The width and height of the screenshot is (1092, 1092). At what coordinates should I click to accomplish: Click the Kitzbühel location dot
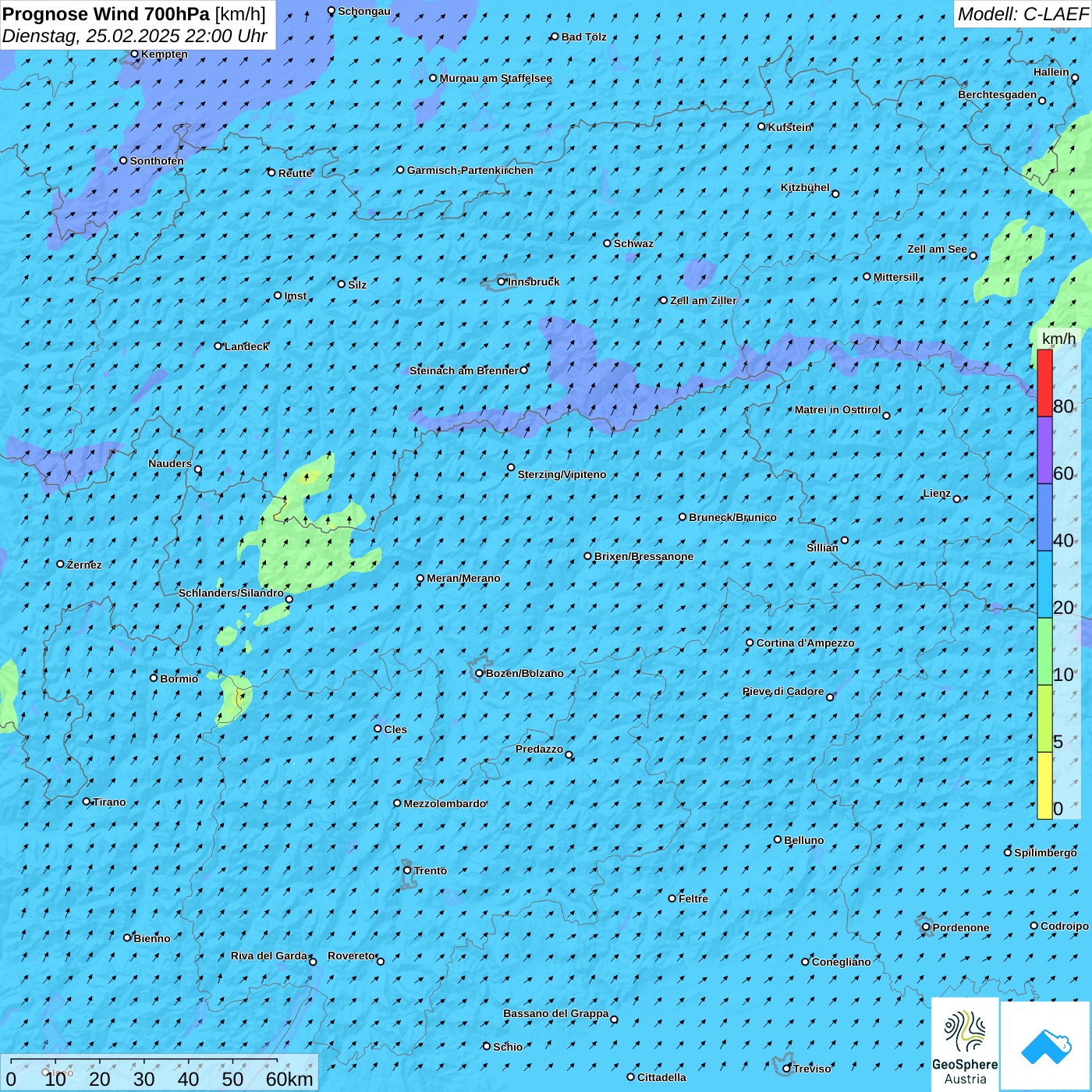835,193
